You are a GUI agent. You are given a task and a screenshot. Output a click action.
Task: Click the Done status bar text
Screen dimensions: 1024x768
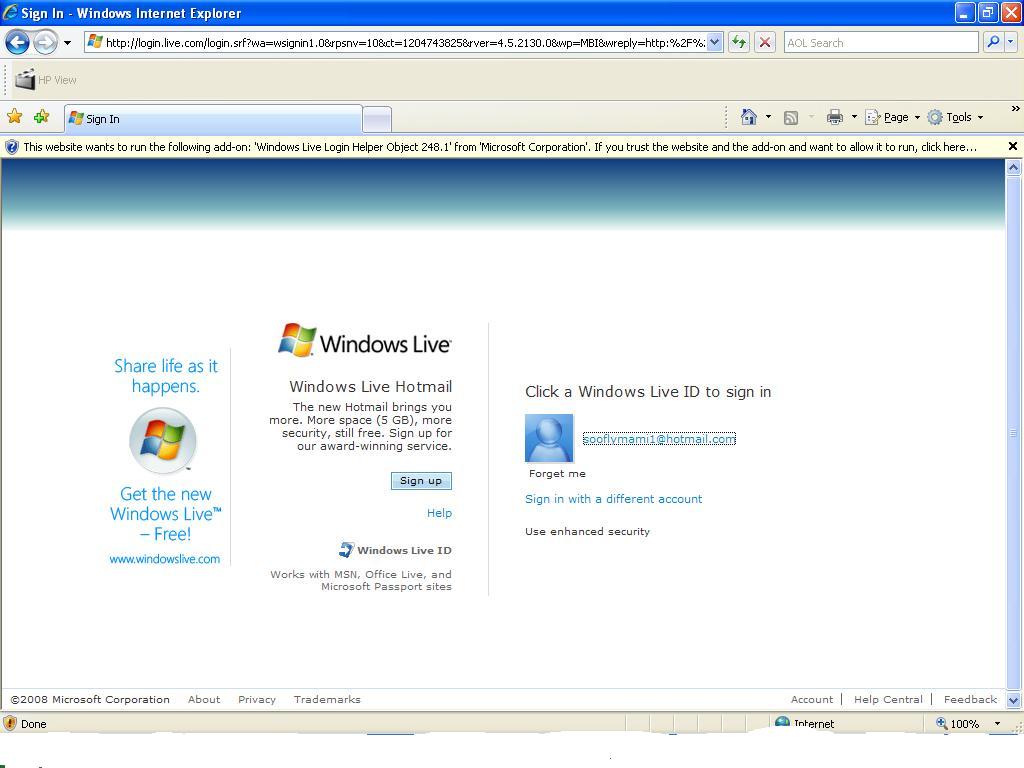(33, 724)
